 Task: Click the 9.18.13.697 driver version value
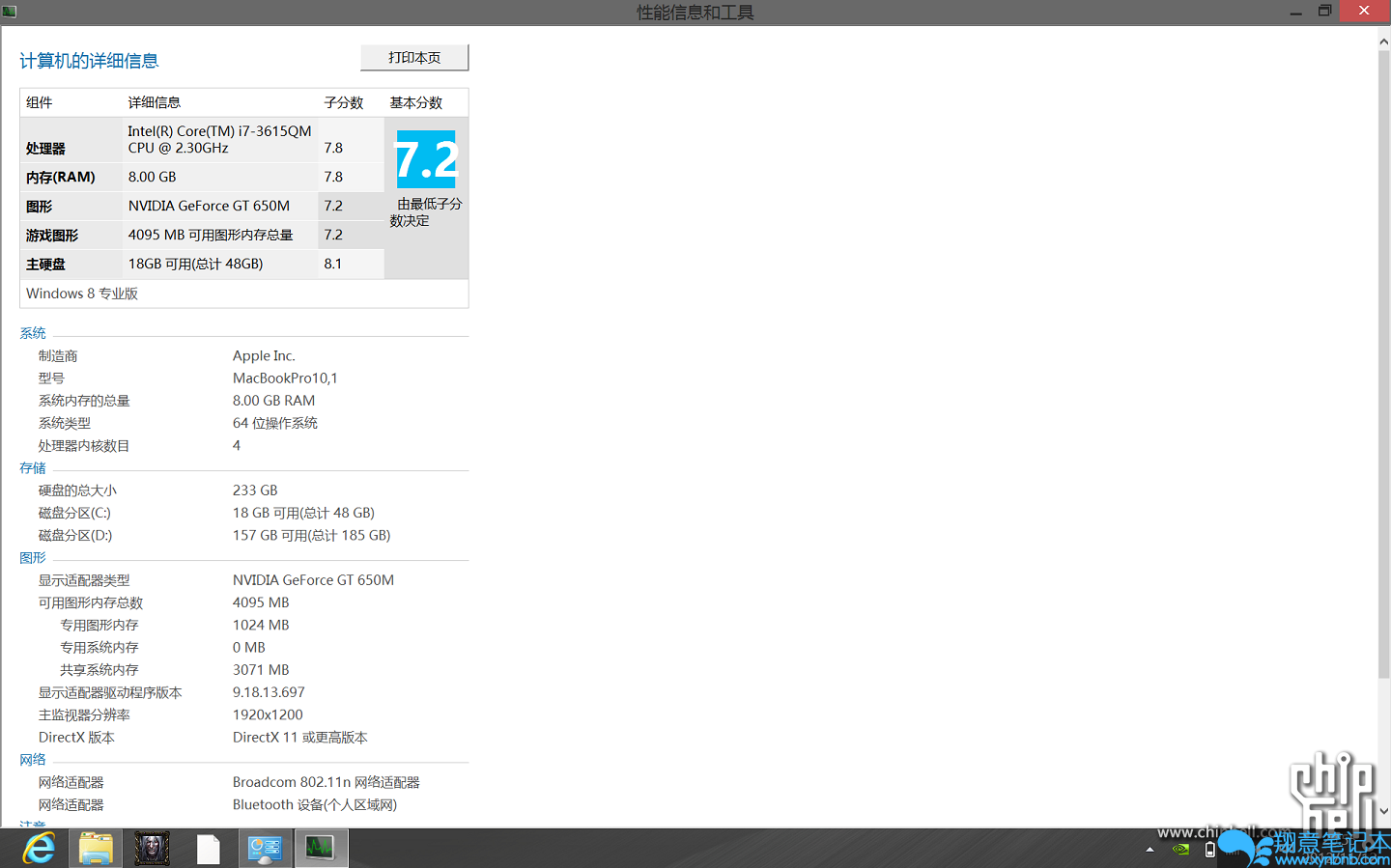coord(269,692)
